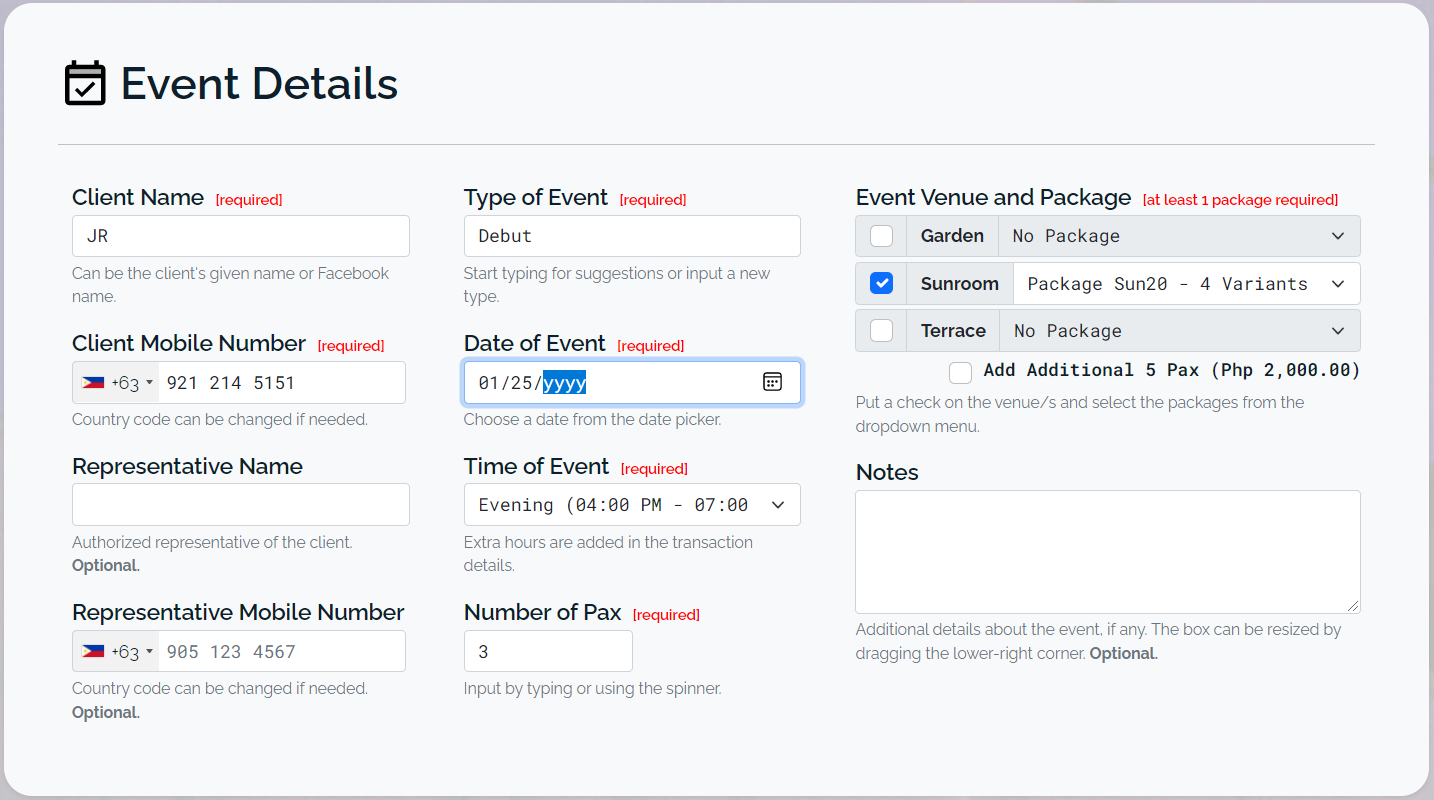
Task: Click the Type of Event label
Action: coord(536,198)
